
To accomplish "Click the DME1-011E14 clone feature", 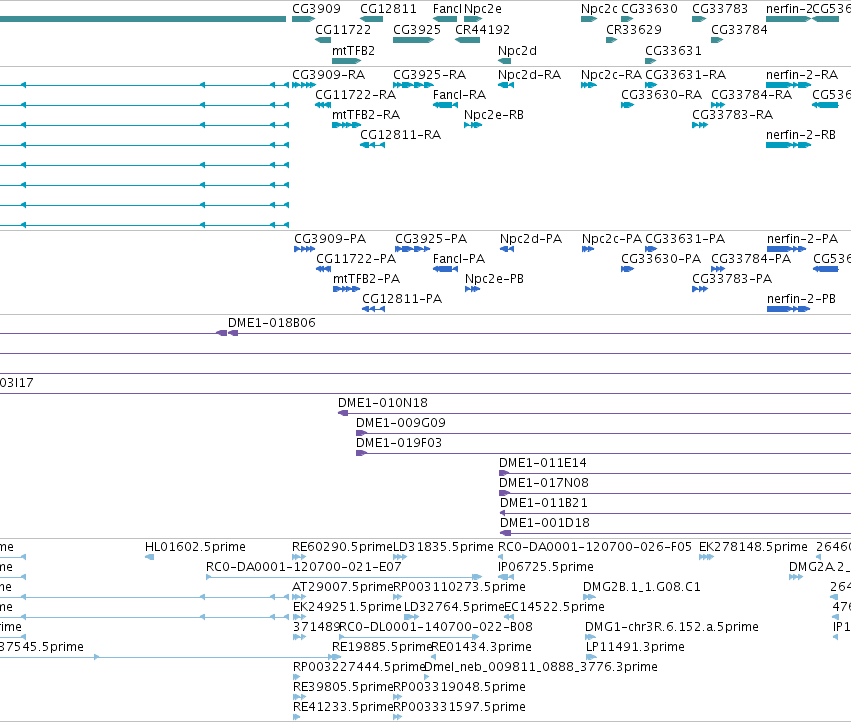I will pyautogui.click(x=675, y=473).
